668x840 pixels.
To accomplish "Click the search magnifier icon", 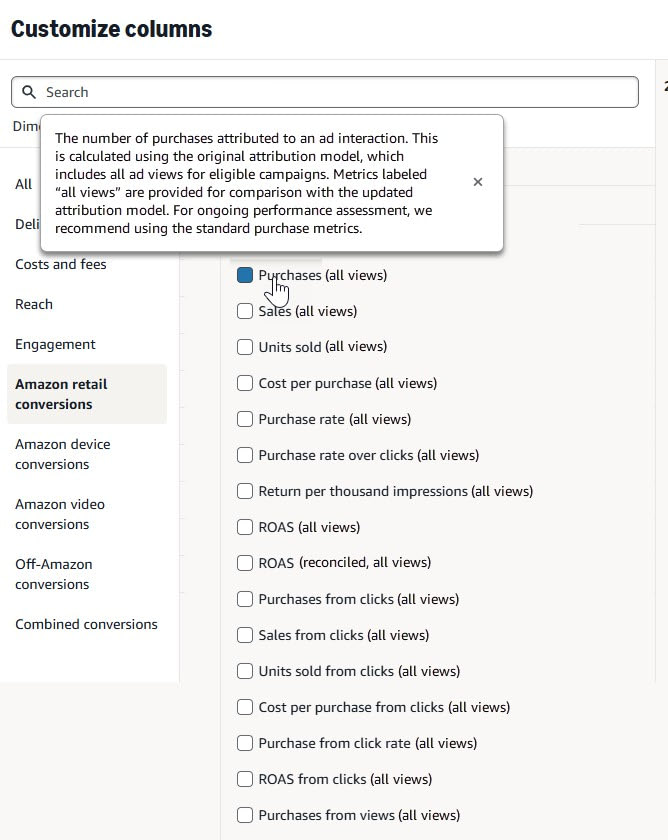I will (x=29, y=92).
